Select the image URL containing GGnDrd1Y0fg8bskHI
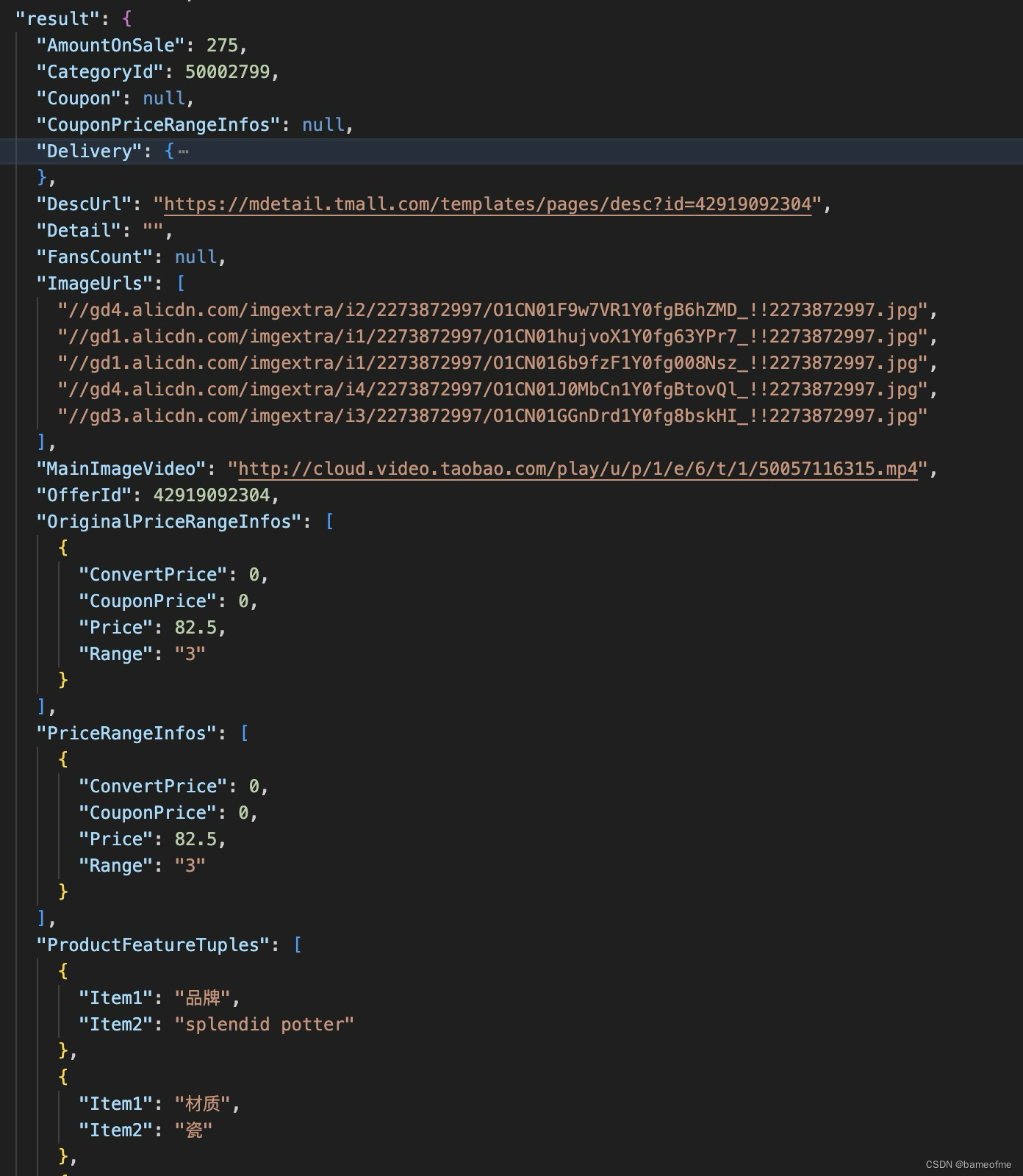This screenshot has width=1023, height=1176. point(492,416)
